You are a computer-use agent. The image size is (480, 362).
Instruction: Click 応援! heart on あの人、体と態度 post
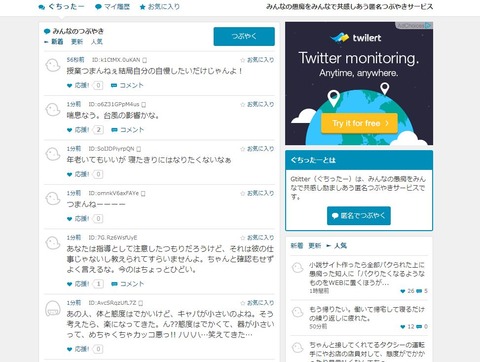click(x=78, y=349)
